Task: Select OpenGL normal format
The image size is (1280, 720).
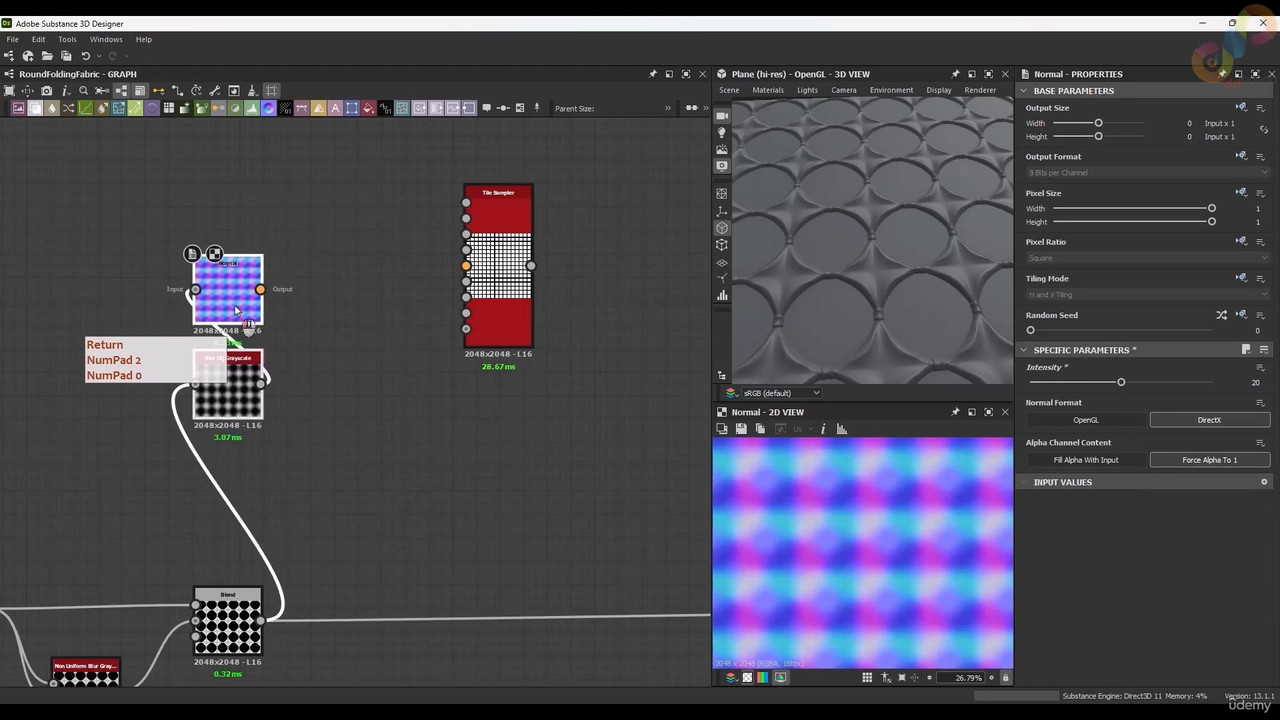Action: click(x=1086, y=420)
